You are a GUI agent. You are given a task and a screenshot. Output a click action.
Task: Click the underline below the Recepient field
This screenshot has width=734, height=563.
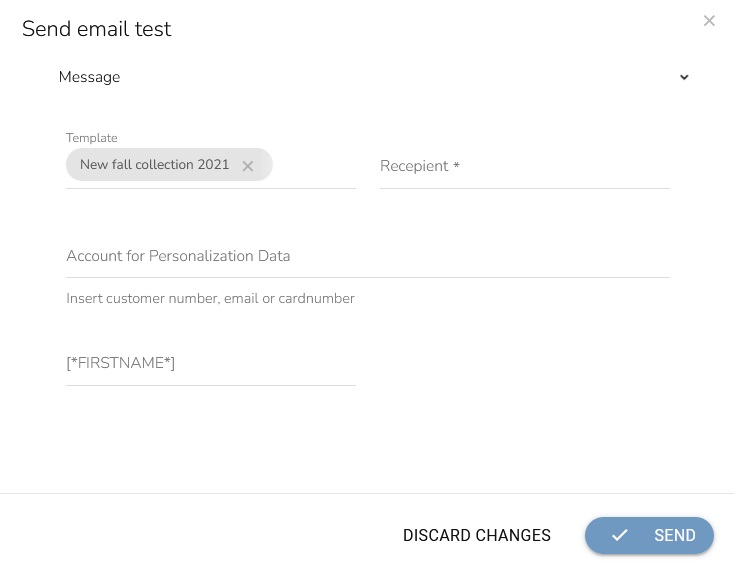click(x=524, y=188)
